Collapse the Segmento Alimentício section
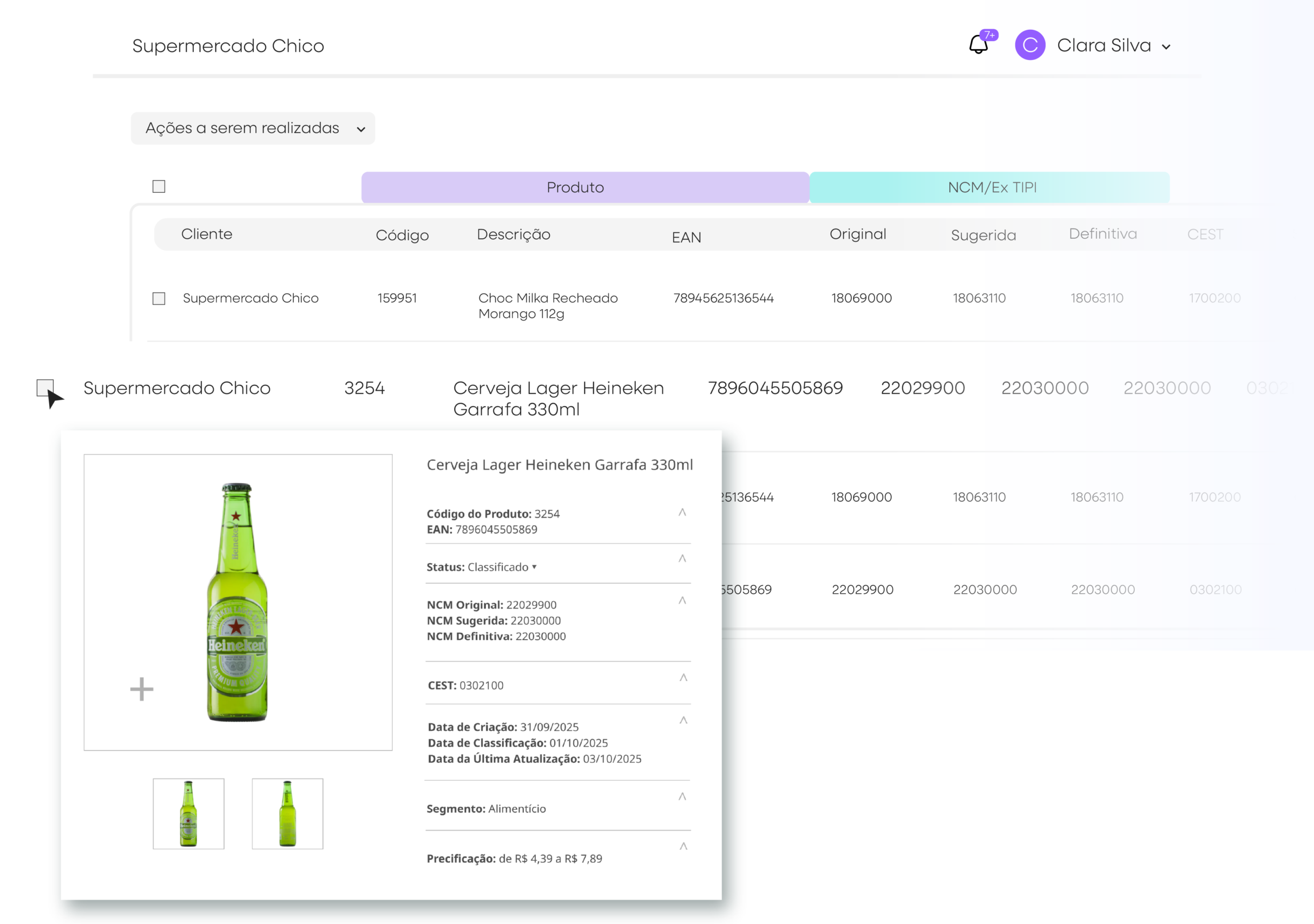 pos(682,795)
